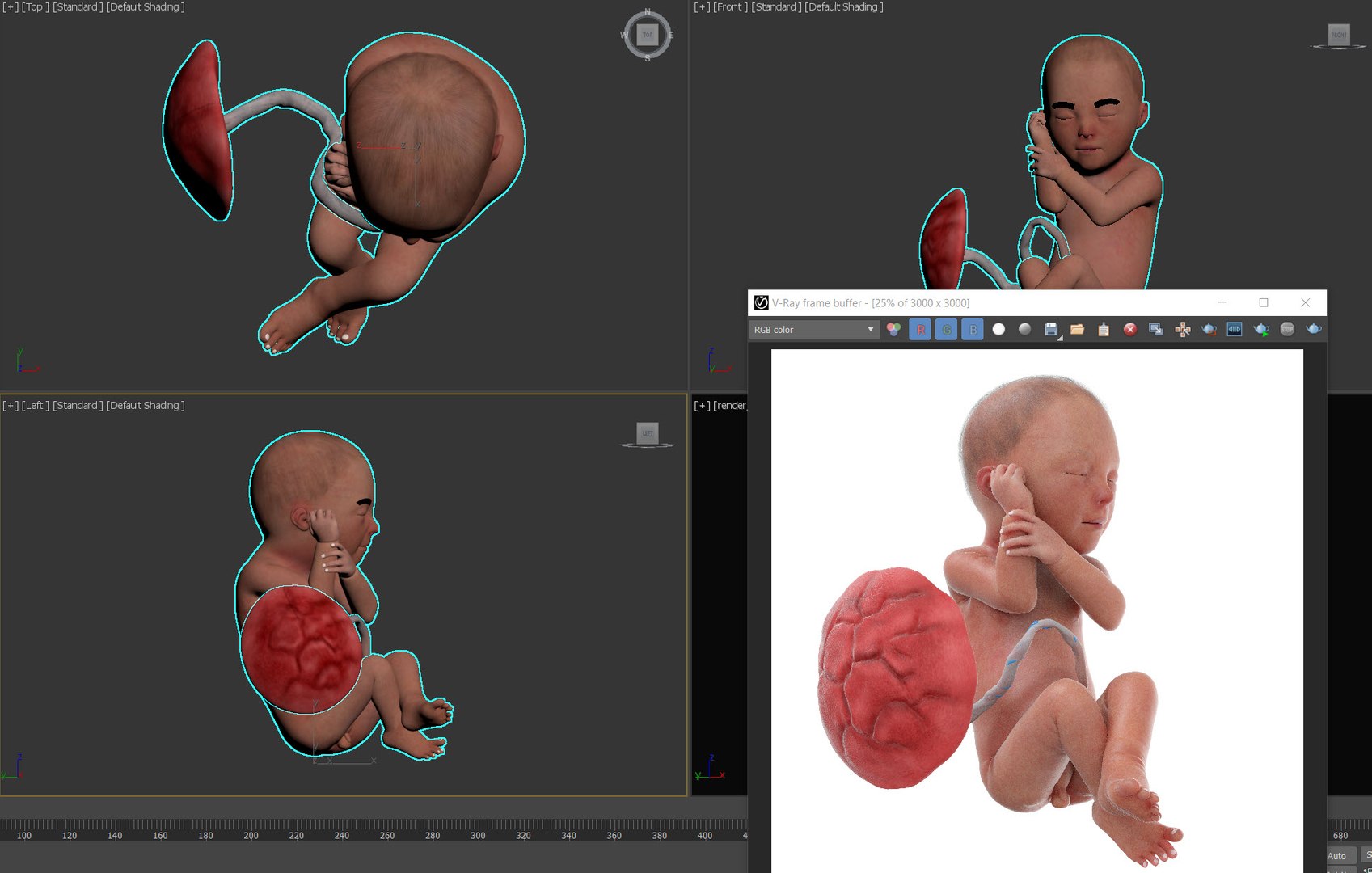Click the Top viewport ViewCube compass
The image size is (1372, 873).
click(647, 35)
